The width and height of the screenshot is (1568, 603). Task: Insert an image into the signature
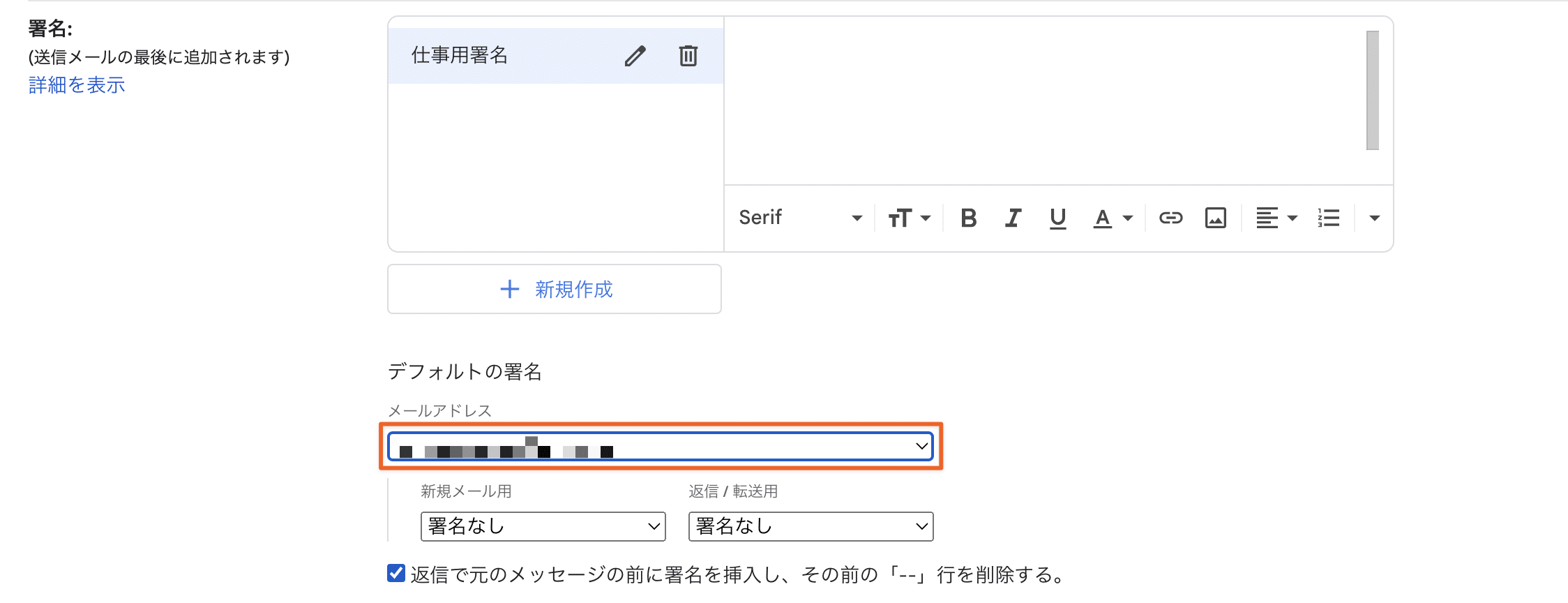tap(1215, 218)
